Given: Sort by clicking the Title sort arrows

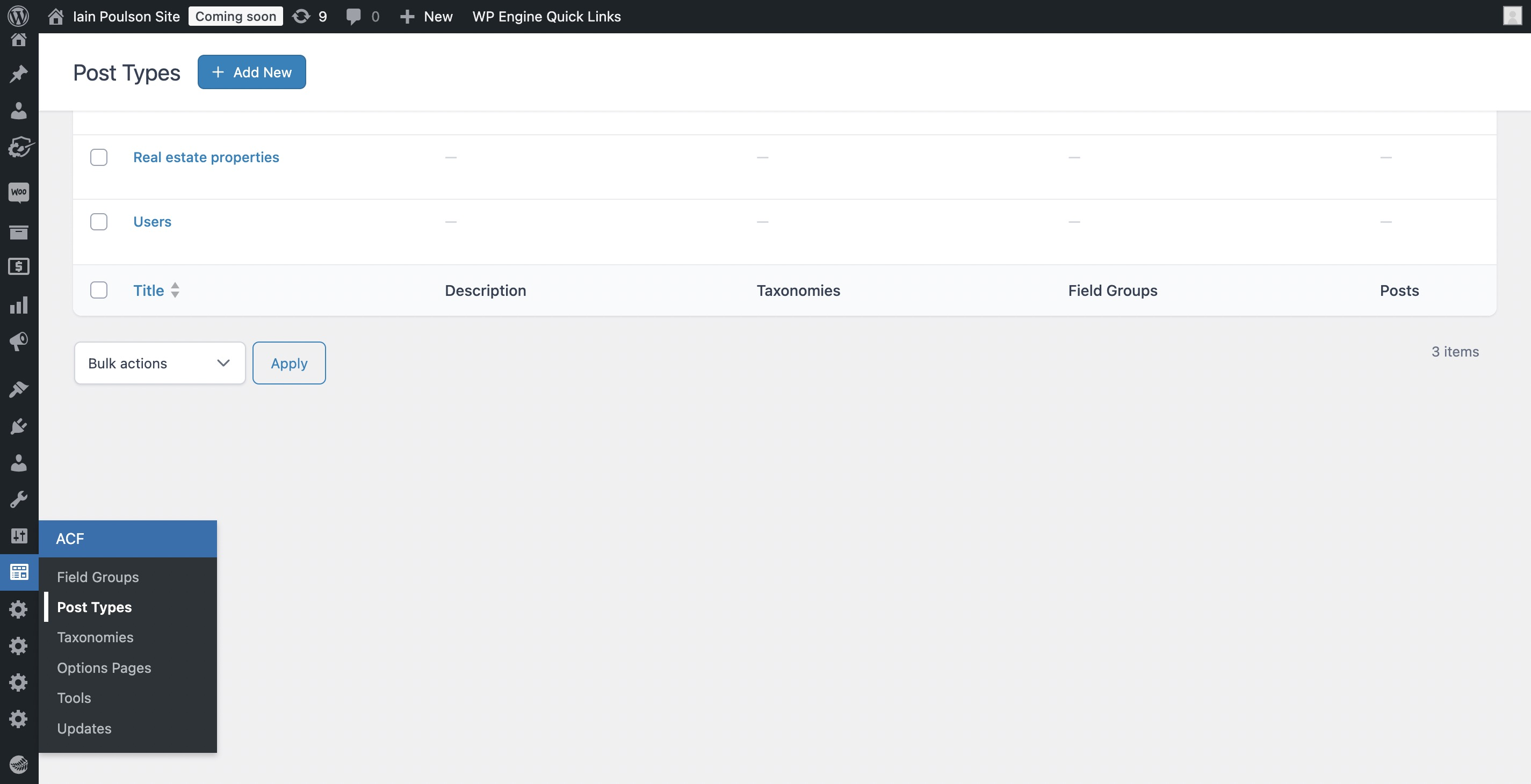Looking at the screenshot, I should [x=175, y=291].
